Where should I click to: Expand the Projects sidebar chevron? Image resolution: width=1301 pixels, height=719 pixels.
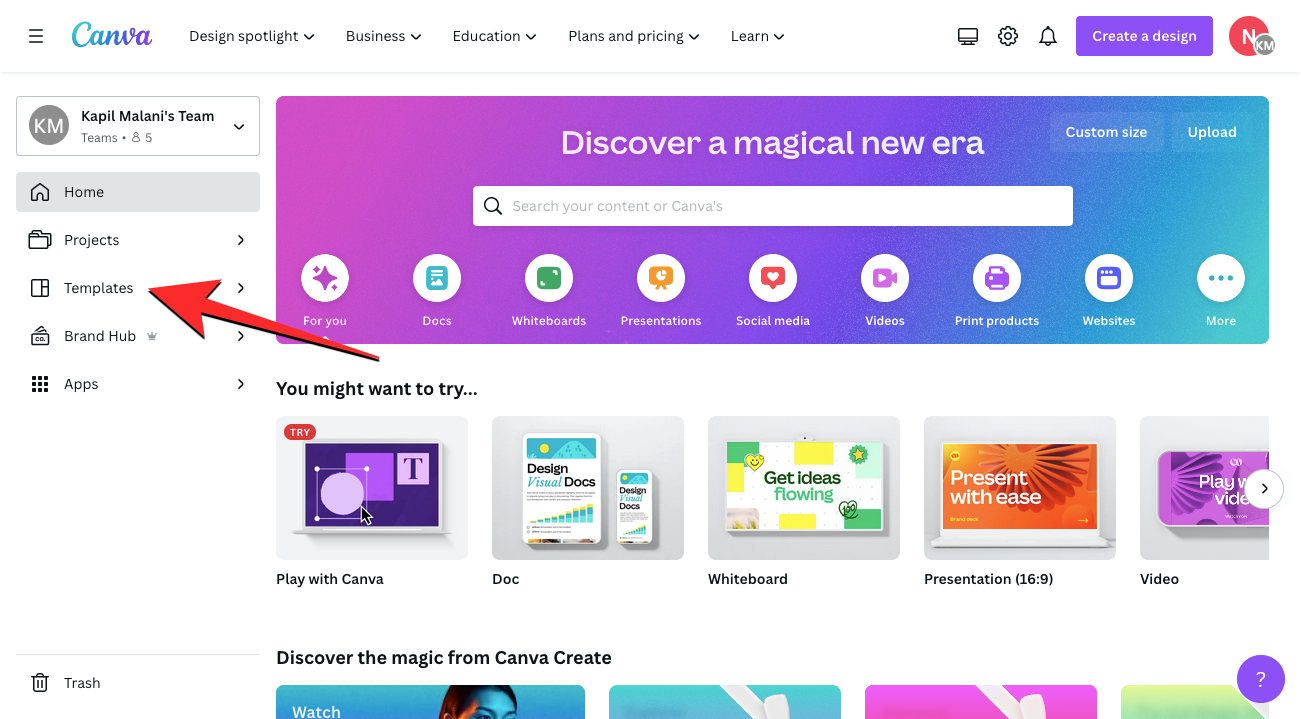(240, 240)
